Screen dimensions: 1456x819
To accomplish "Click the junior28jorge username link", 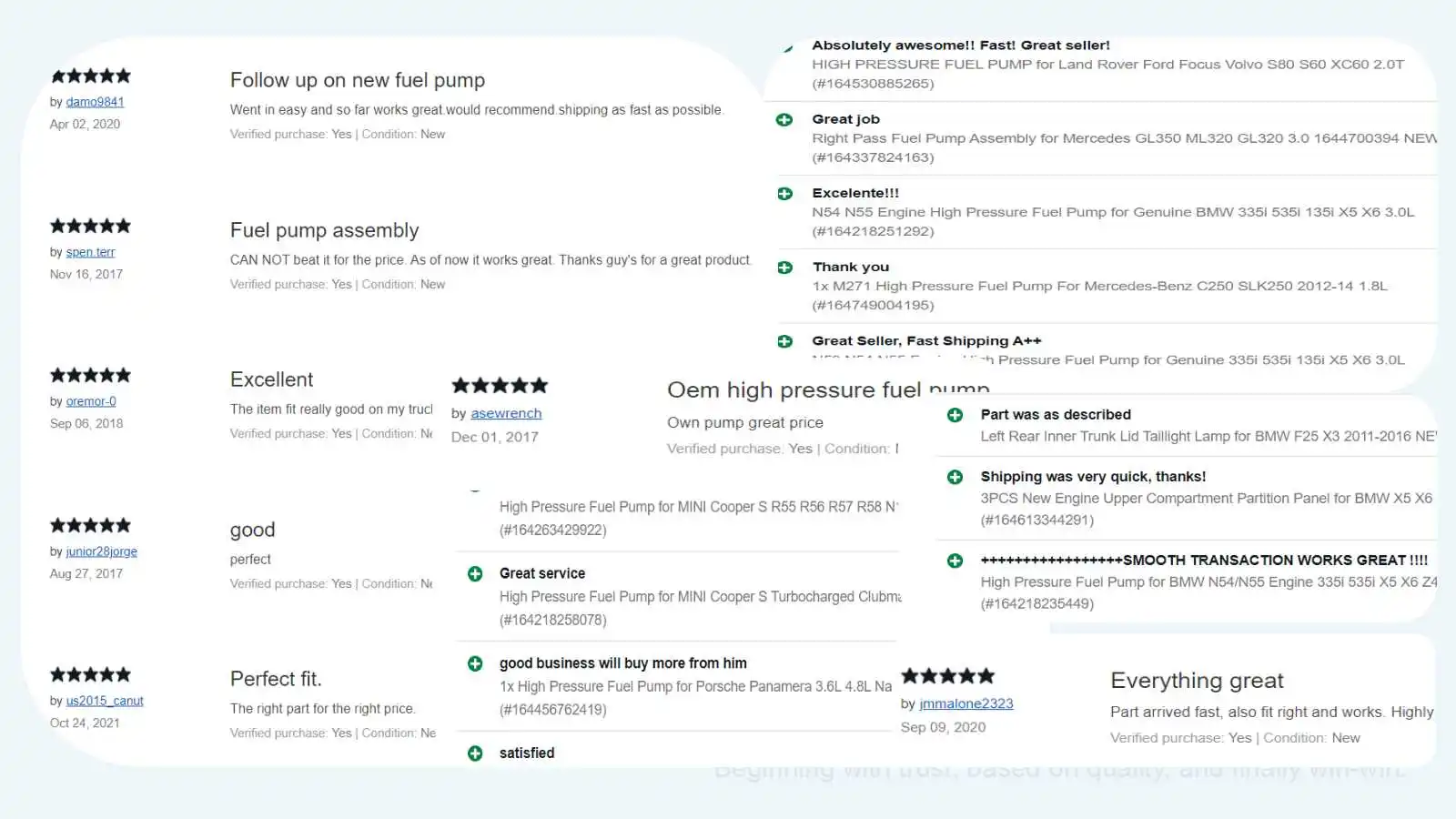I will click(101, 551).
